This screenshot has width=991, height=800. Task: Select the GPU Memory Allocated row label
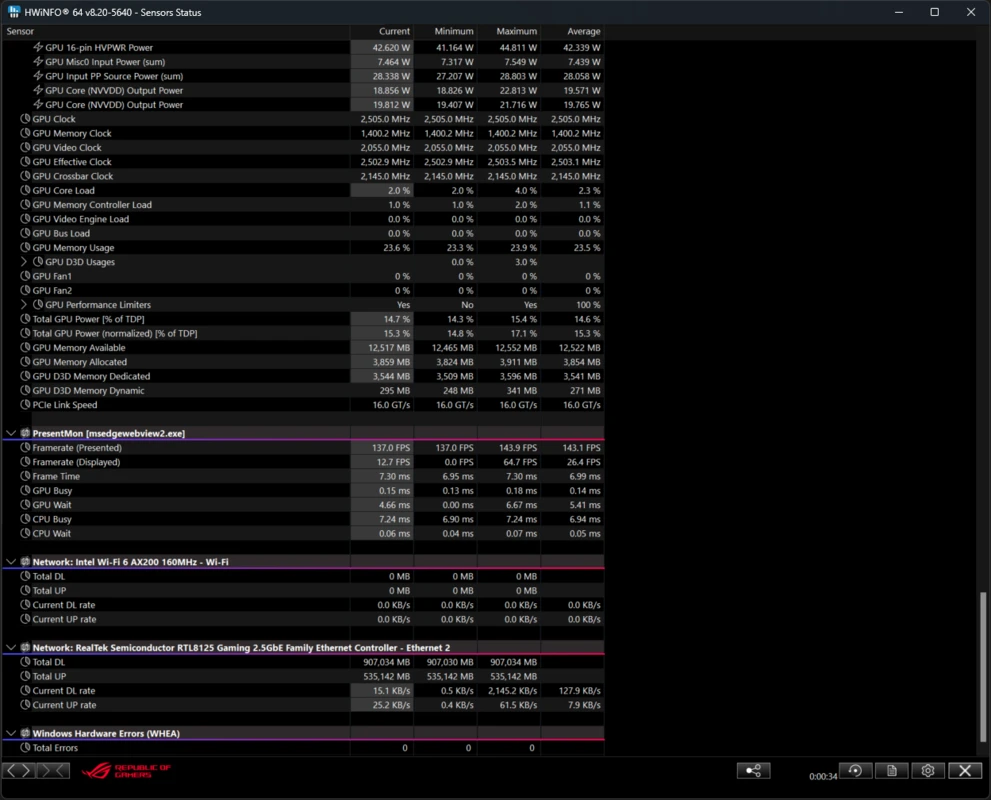tap(80, 362)
